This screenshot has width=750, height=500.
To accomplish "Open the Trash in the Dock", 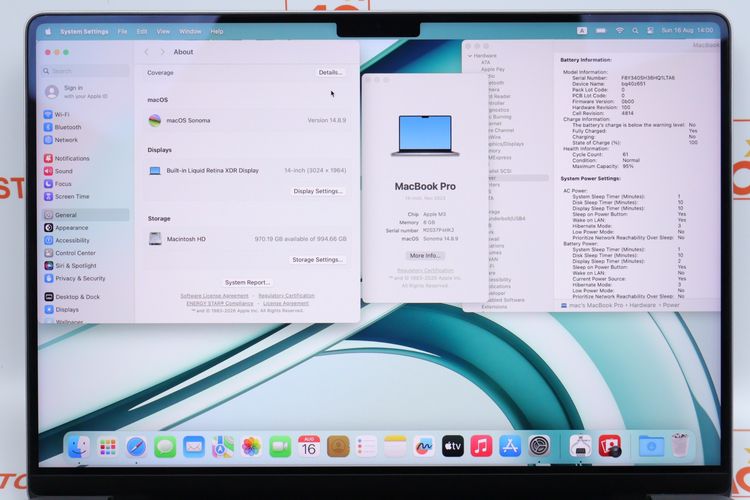I will tap(680, 445).
